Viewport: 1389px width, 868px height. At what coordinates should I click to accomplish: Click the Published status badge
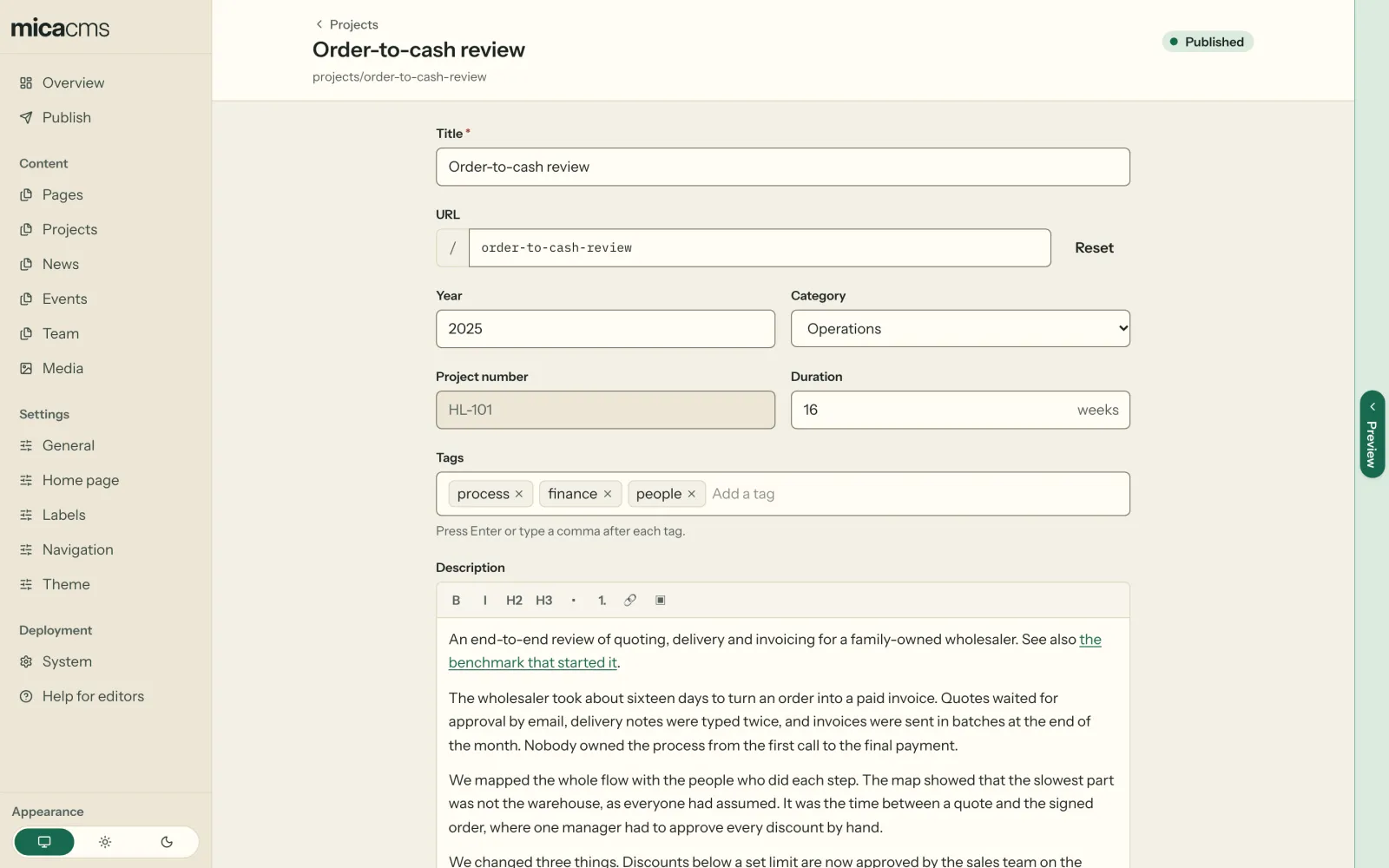pyautogui.click(x=1208, y=42)
